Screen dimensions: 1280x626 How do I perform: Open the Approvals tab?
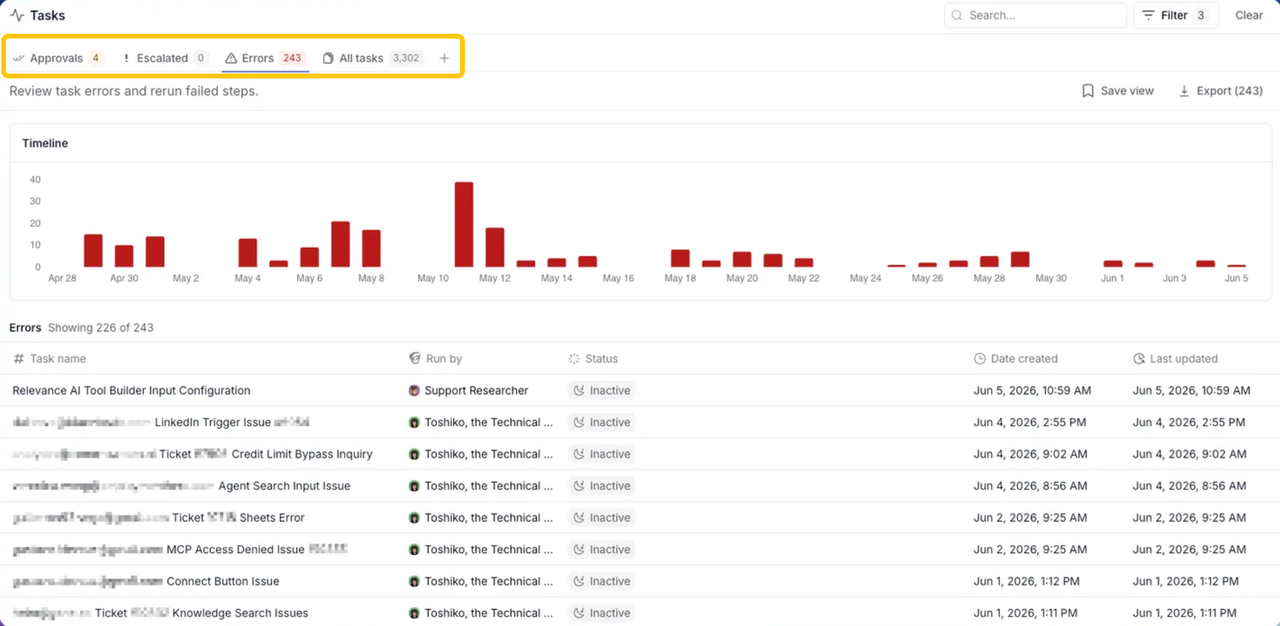click(57, 58)
